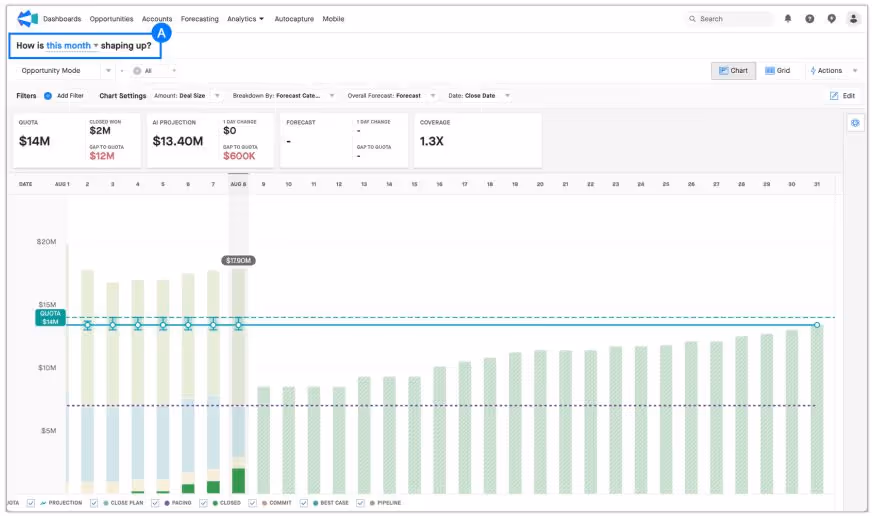Click the settings gear icon on right edge

pos(855,123)
